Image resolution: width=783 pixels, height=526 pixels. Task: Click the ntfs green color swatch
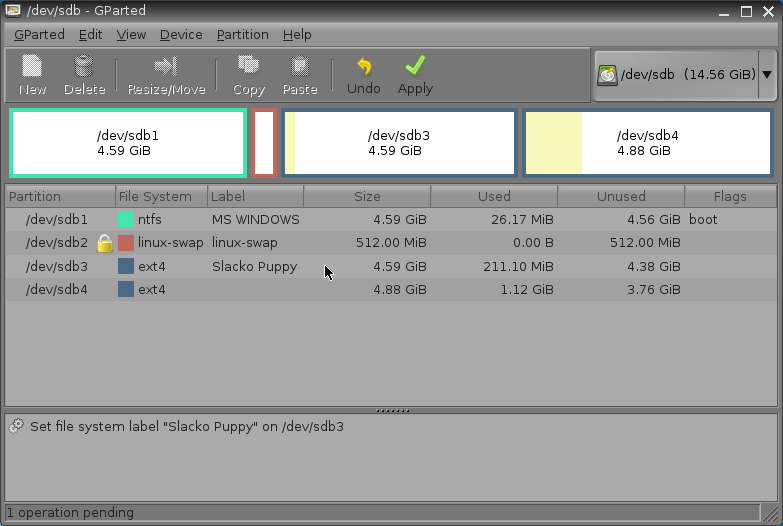[126, 219]
